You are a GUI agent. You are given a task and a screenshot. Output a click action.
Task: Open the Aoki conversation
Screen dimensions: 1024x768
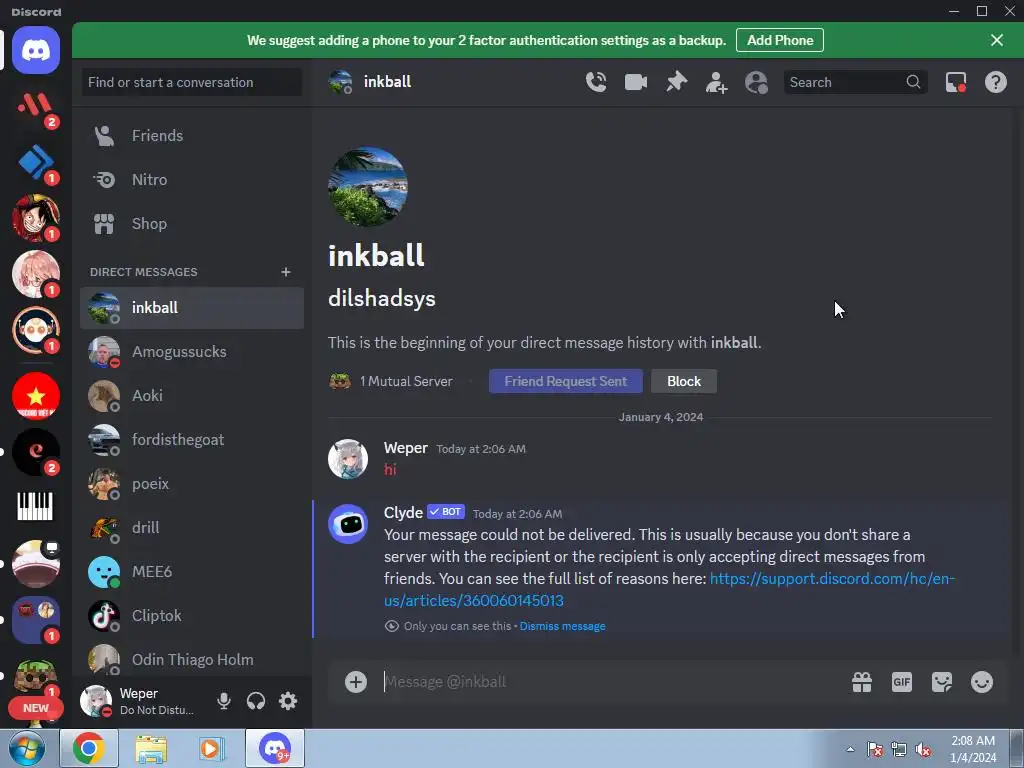pyautogui.click(x=192, y=396)
